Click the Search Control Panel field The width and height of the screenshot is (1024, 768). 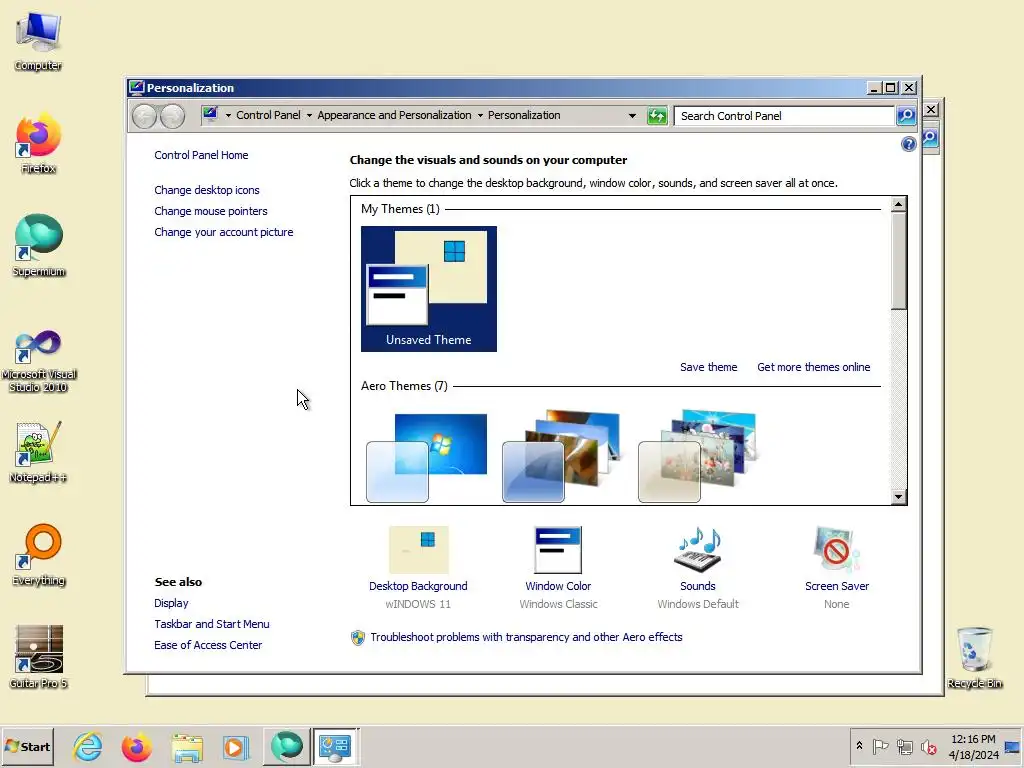tap(784, 116)
